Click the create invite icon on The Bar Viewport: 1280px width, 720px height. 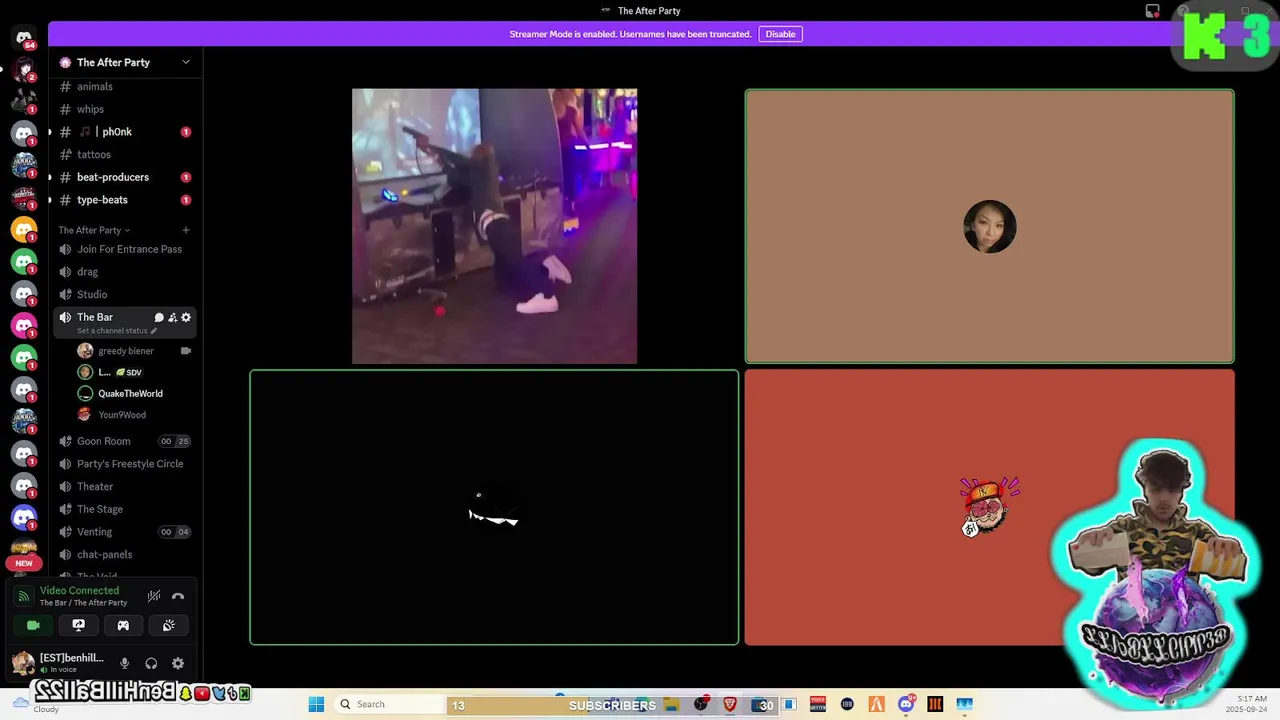pyautogui.click(x=172, y=317)
